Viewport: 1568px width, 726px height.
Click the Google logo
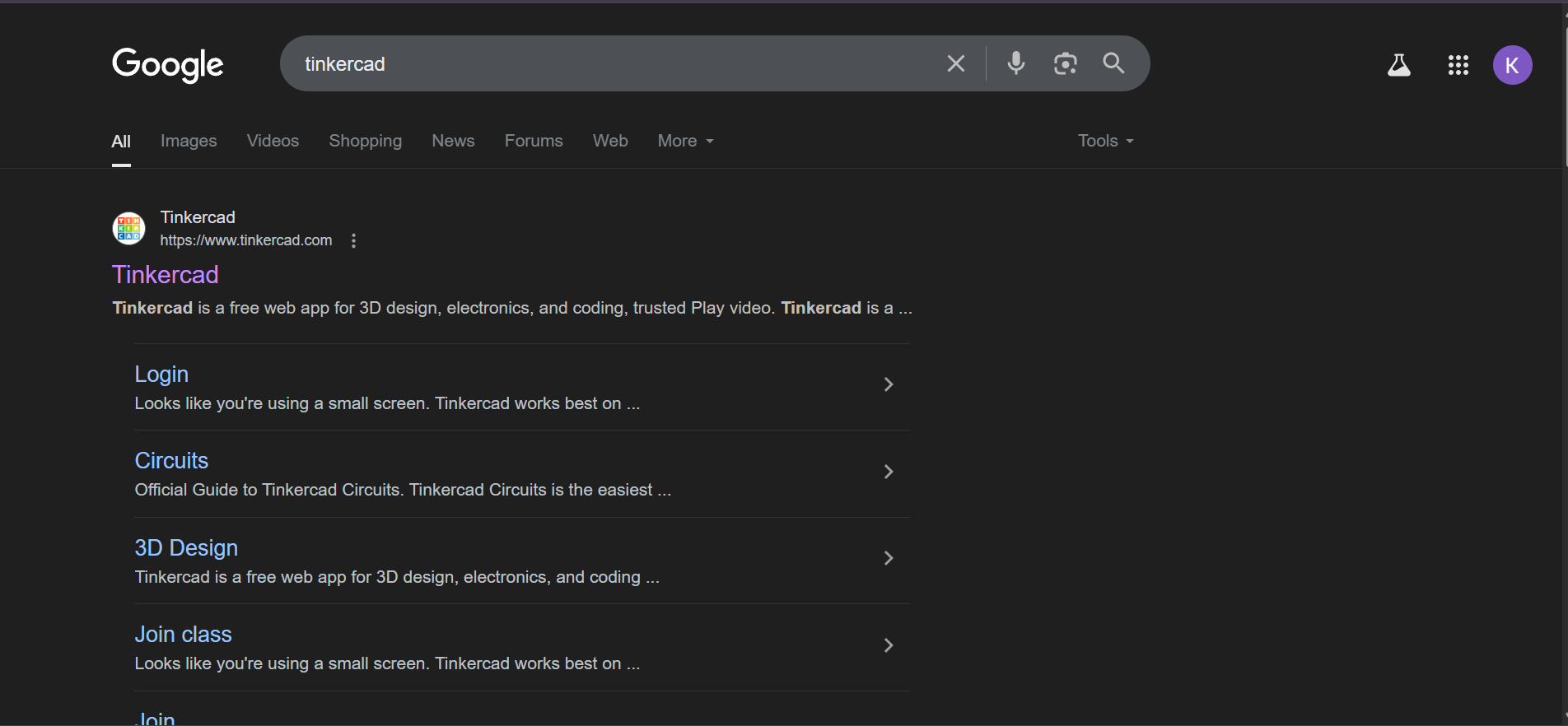tap(167, 64)
